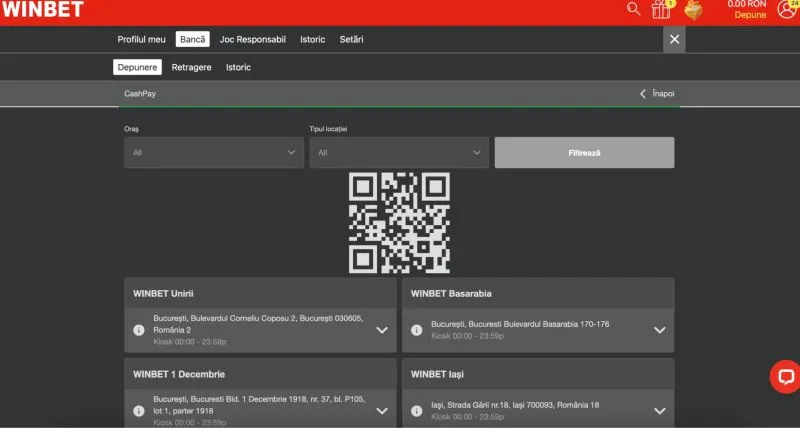Viewport: 800px width, 428px height.
Task: Click the WINBET Basarabia location heading
Action: (x=451, y=293)
